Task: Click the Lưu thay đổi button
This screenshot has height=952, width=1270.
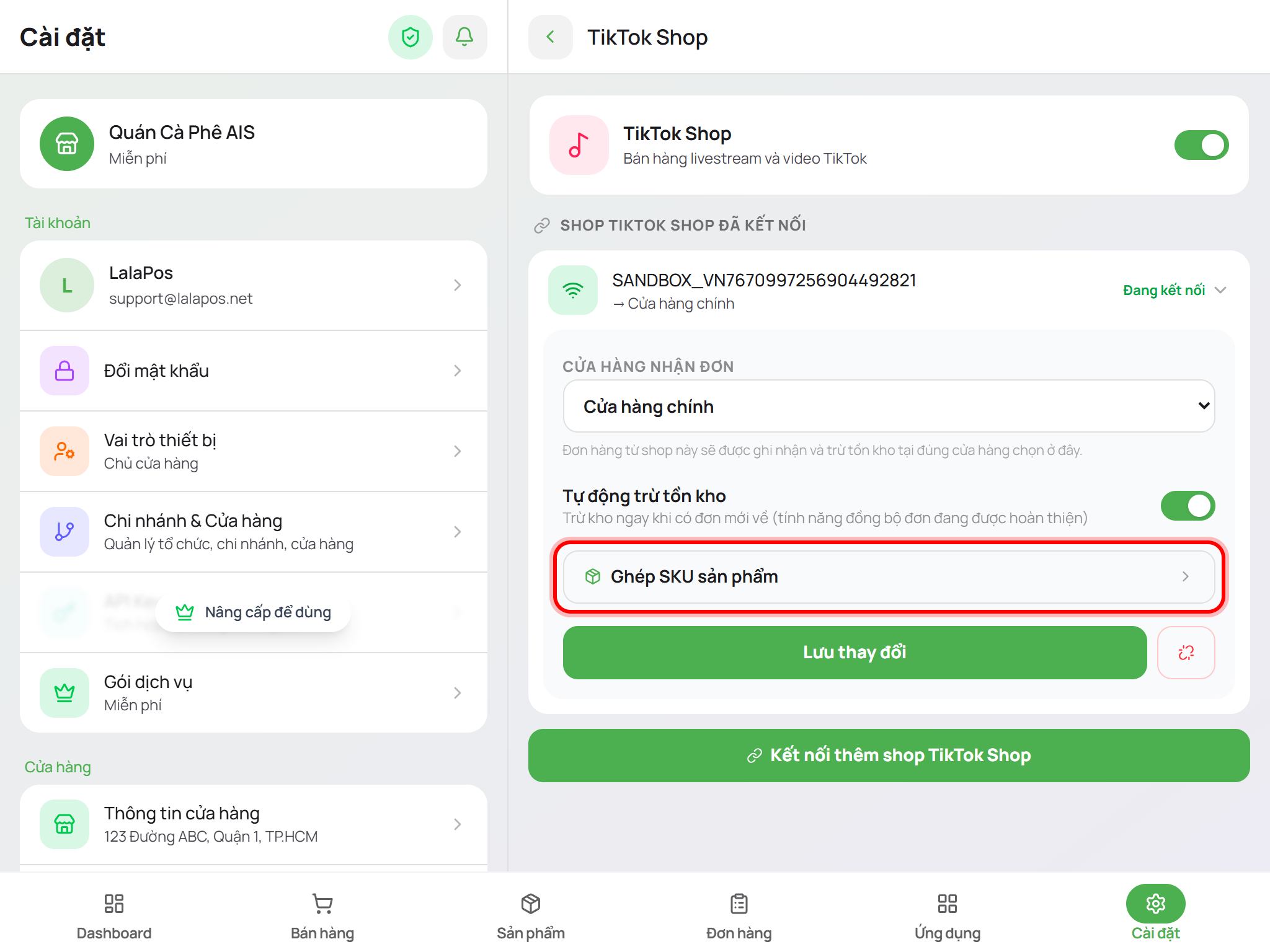Action: pyautogui.click(x=855, y=653)
